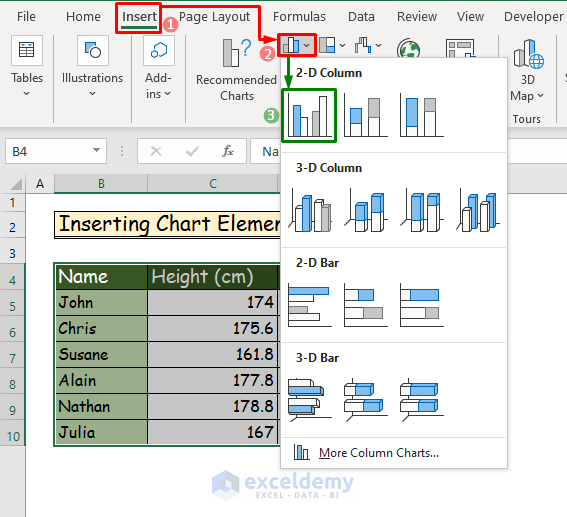The height and width of the screenshot is (517, 567).
Task: Click the formula bar text field
Action: click(x=266, y=151)
